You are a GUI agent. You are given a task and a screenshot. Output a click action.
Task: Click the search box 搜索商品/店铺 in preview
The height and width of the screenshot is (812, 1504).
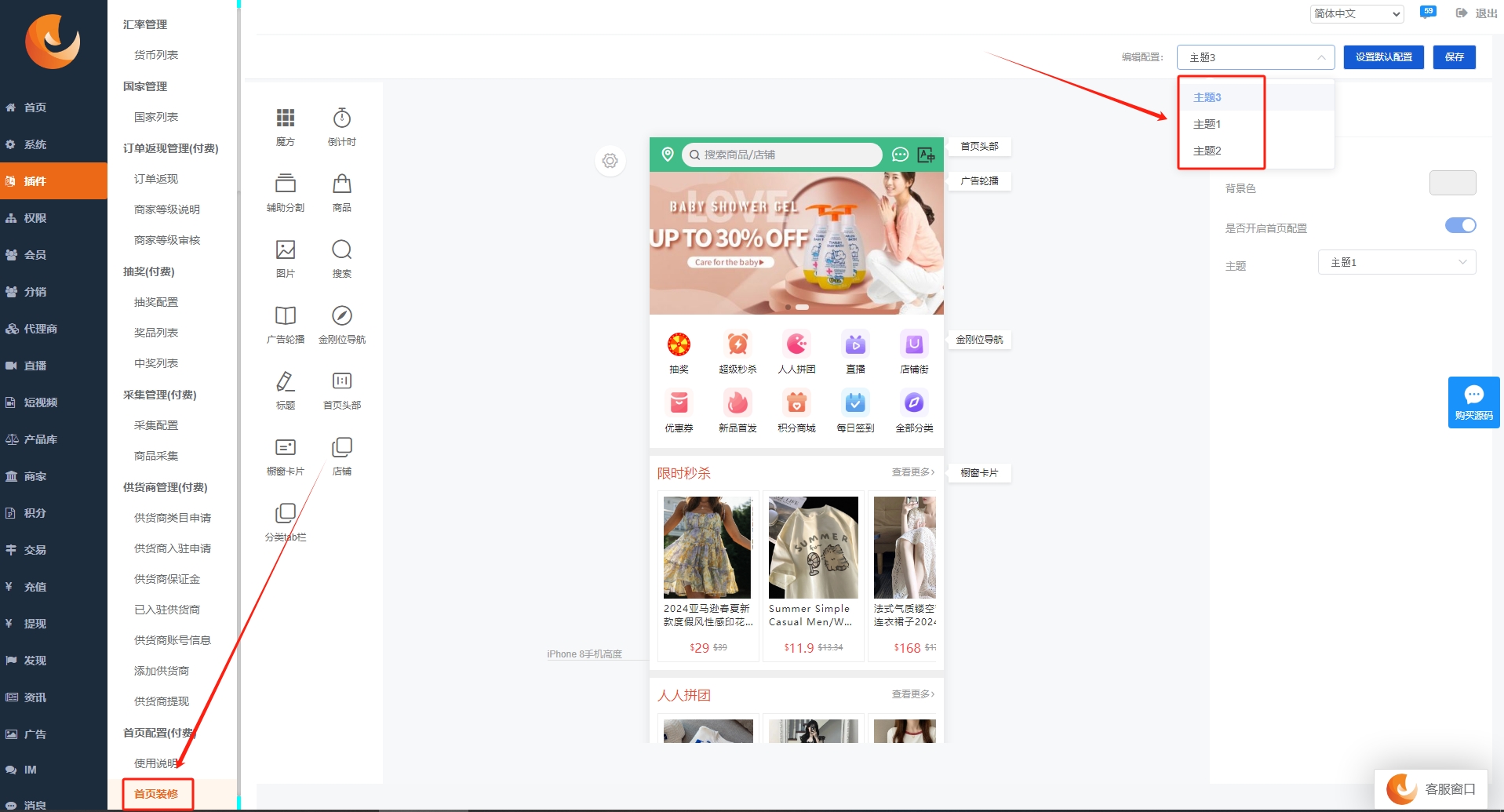click(x=782, y=155)
